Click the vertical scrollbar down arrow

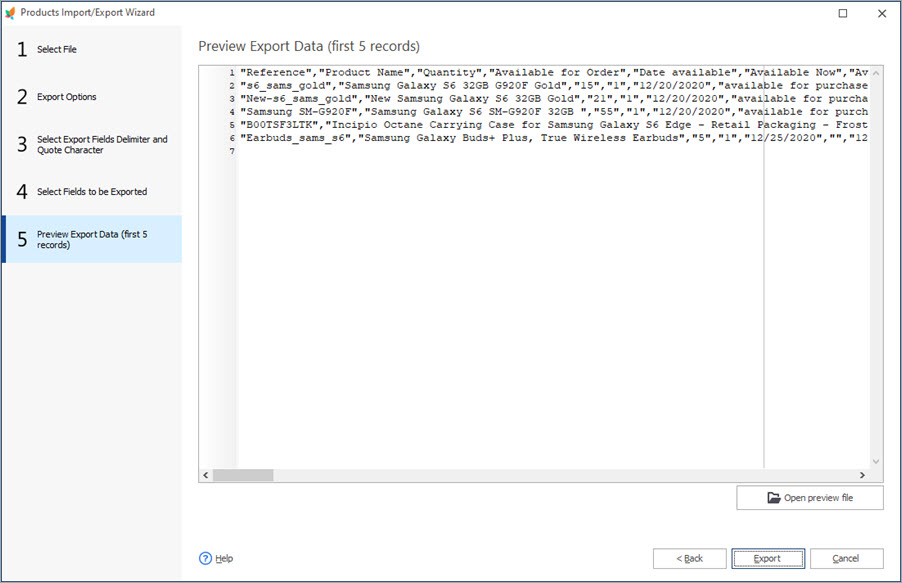pos(876,461)
